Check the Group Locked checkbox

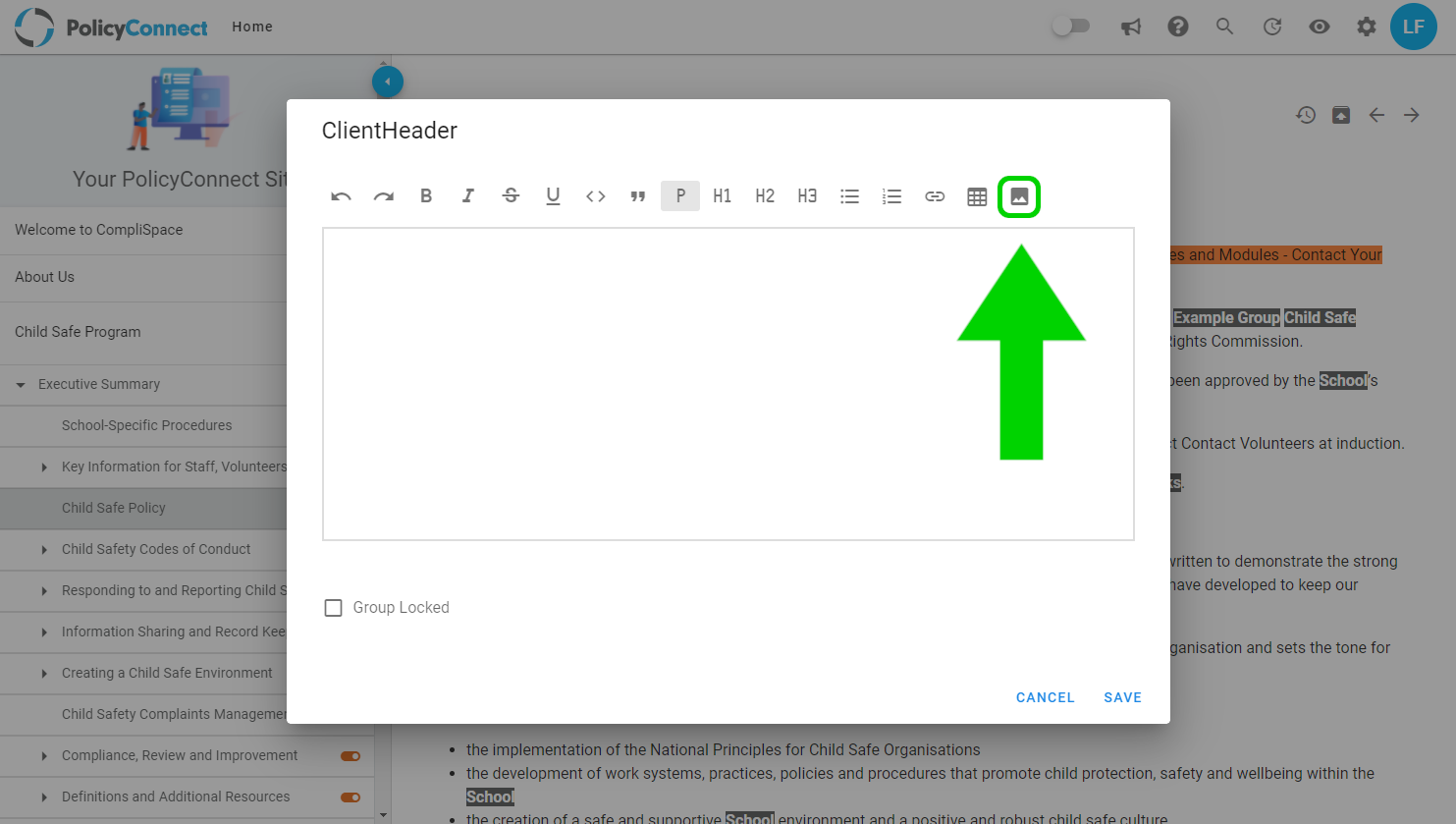pos(334,608)
